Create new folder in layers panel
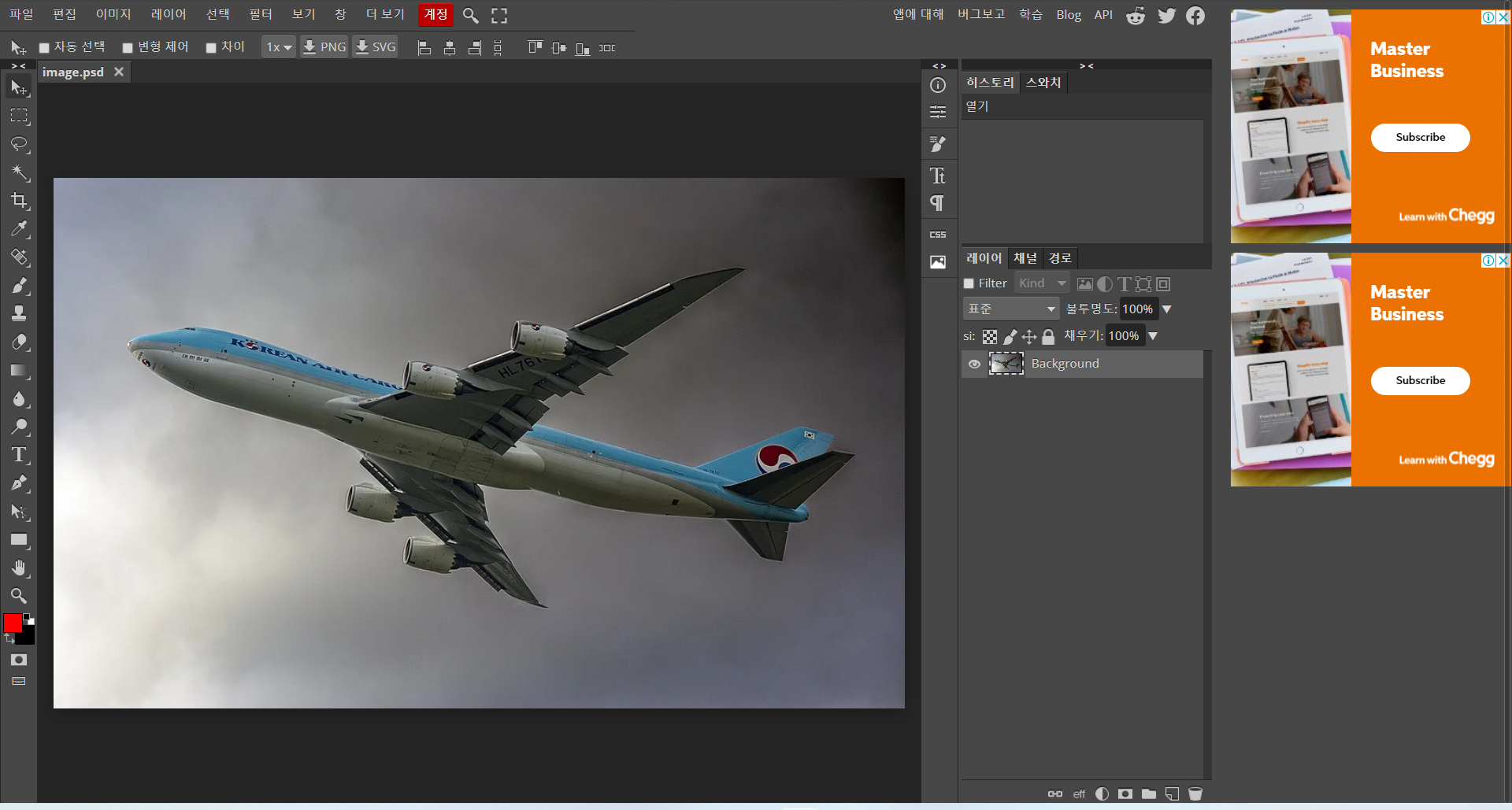The width and height of the screenshot is (1512, 810). [x=1149, y=793]
